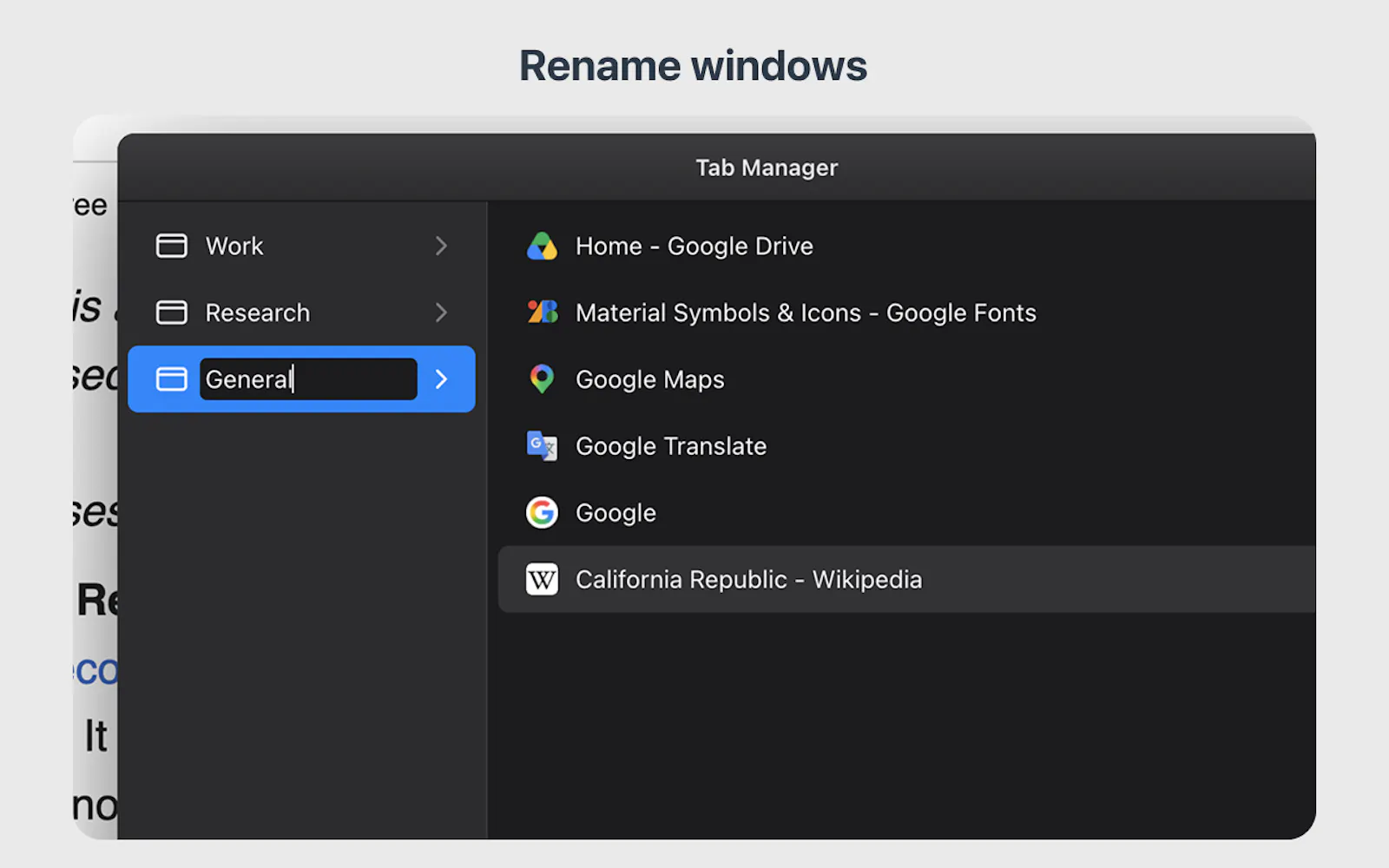This screenshot has height=868, width=1389.
Task: Select the Google tab title
Action: tap(616, 513)
